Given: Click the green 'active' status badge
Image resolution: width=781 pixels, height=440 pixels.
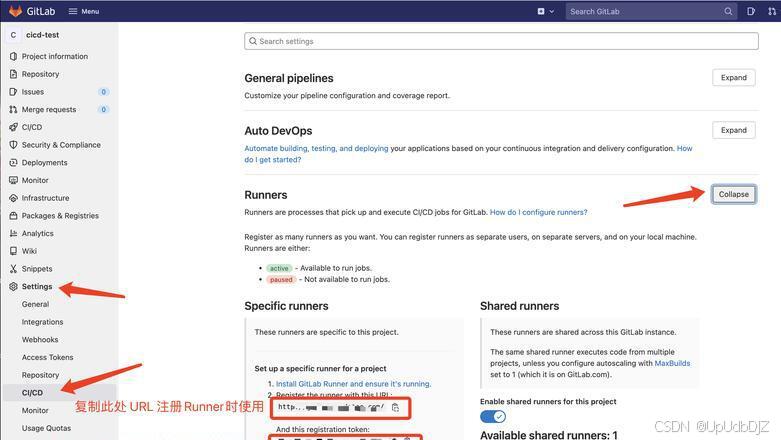Looking at the screenshot, I should [x=279, y=268].
